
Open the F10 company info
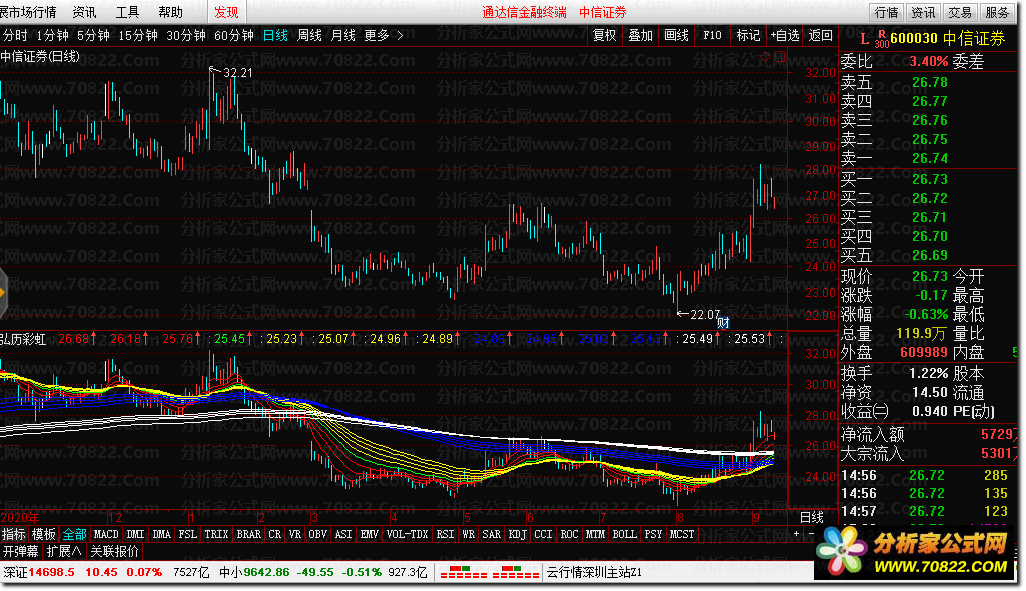[x=712, y=35]
